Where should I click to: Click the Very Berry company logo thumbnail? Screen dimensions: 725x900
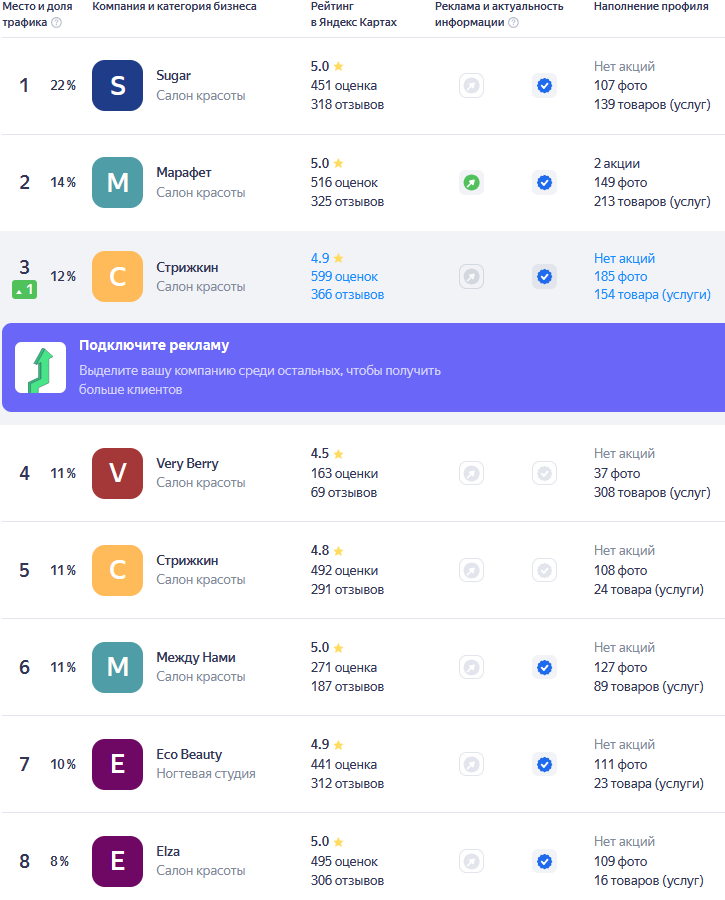tap(117, 473)
